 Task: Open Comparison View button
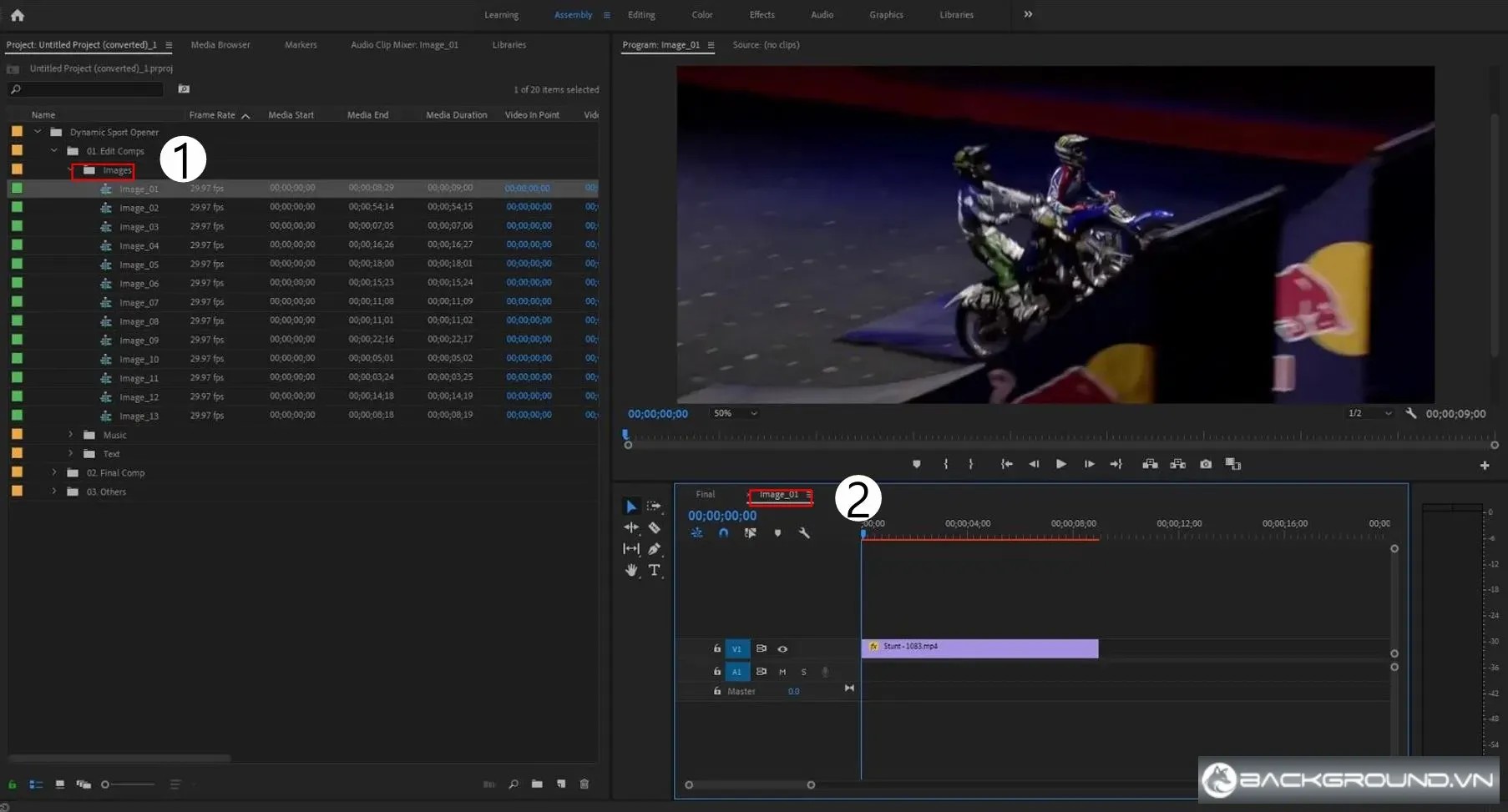[1233, 464]
